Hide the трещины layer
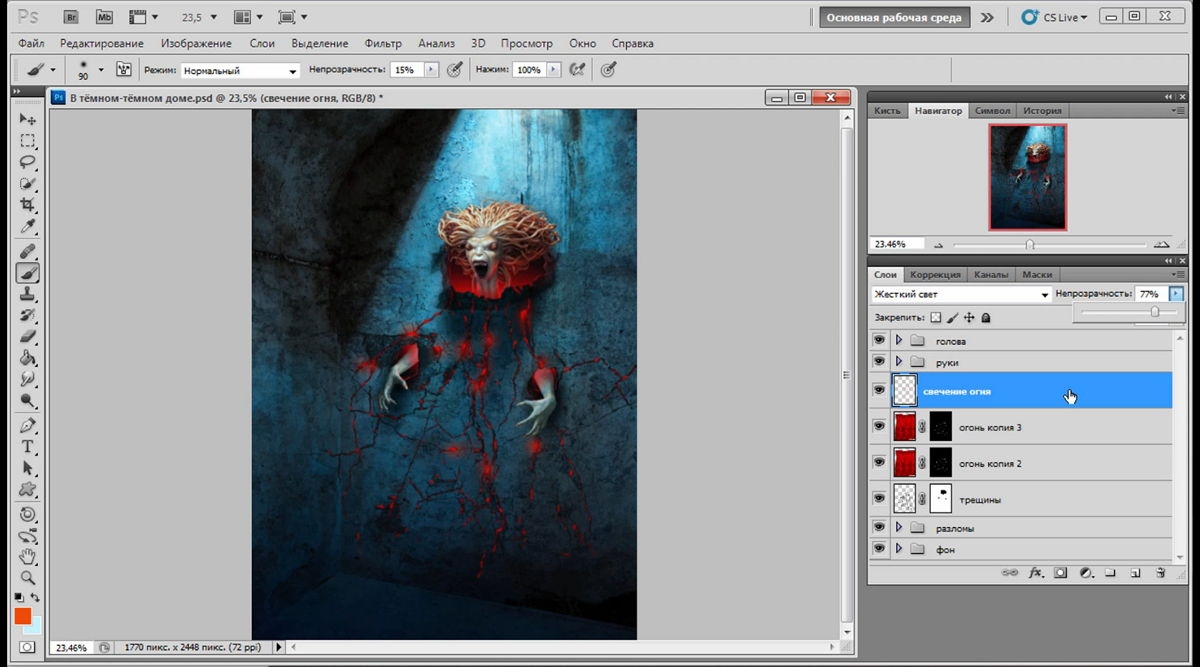 tap(879, 498)
